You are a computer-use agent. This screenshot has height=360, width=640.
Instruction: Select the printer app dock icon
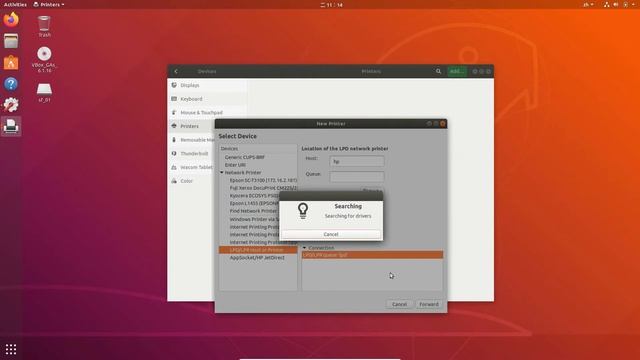(11, 127)
